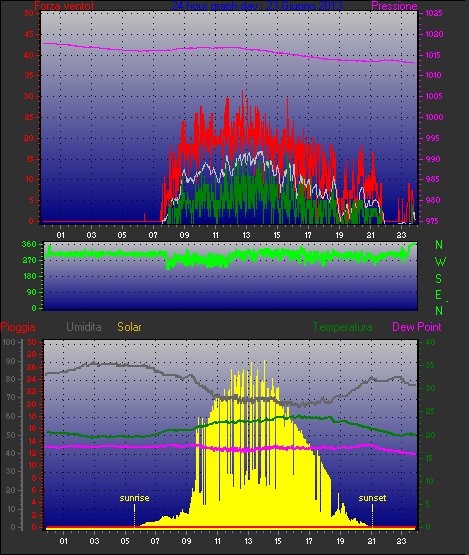Select the green S compass letter
The image size is (469, 555).
439,279
